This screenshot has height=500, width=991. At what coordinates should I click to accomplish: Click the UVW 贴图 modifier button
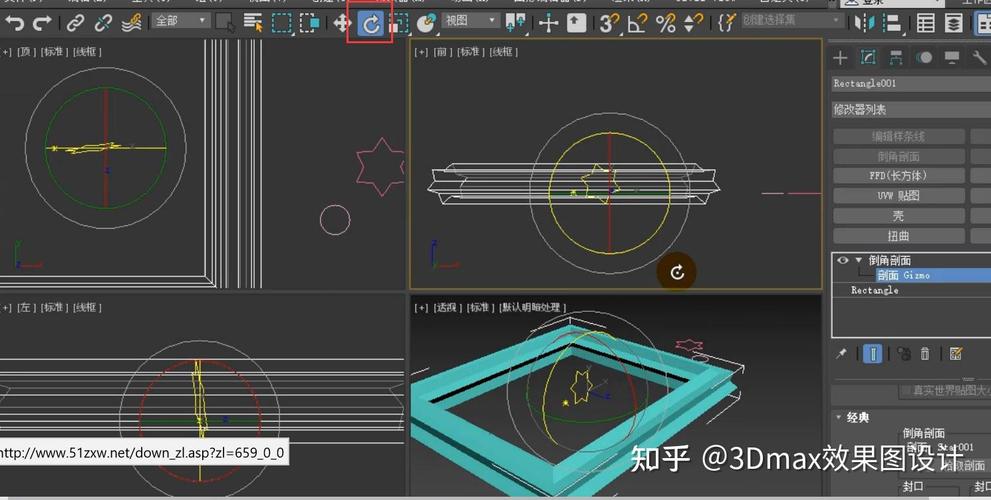click(898, 196)
